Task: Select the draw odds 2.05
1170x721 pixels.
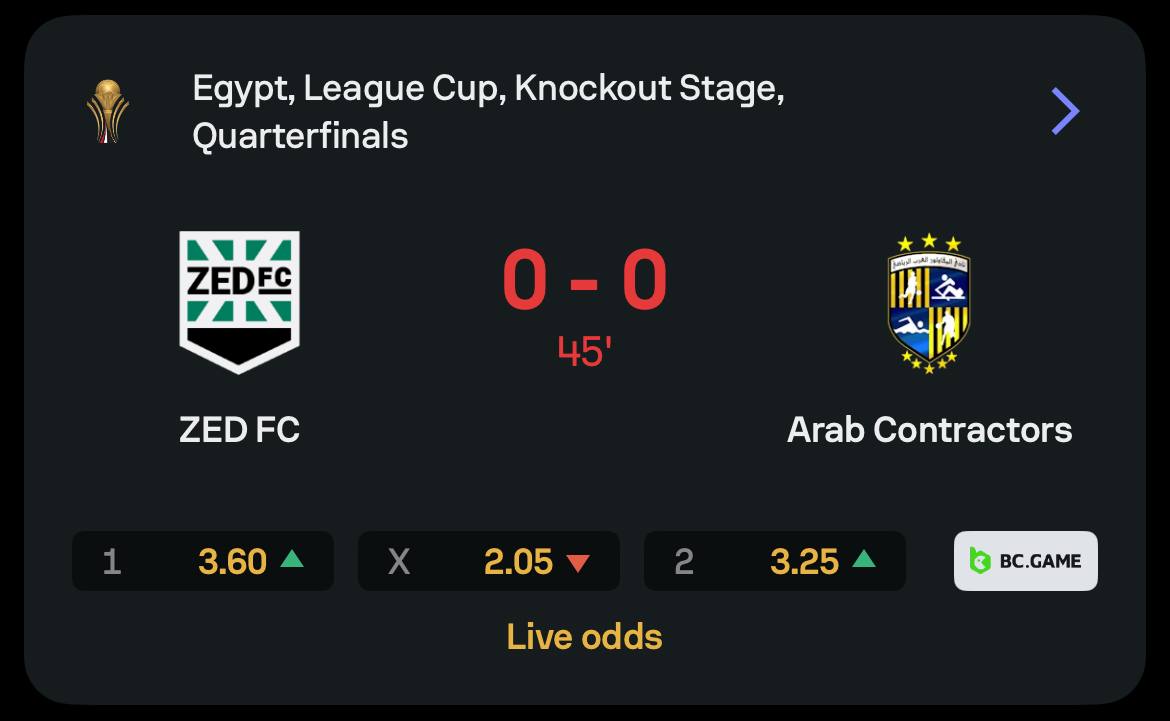Action: coord(518,562)
